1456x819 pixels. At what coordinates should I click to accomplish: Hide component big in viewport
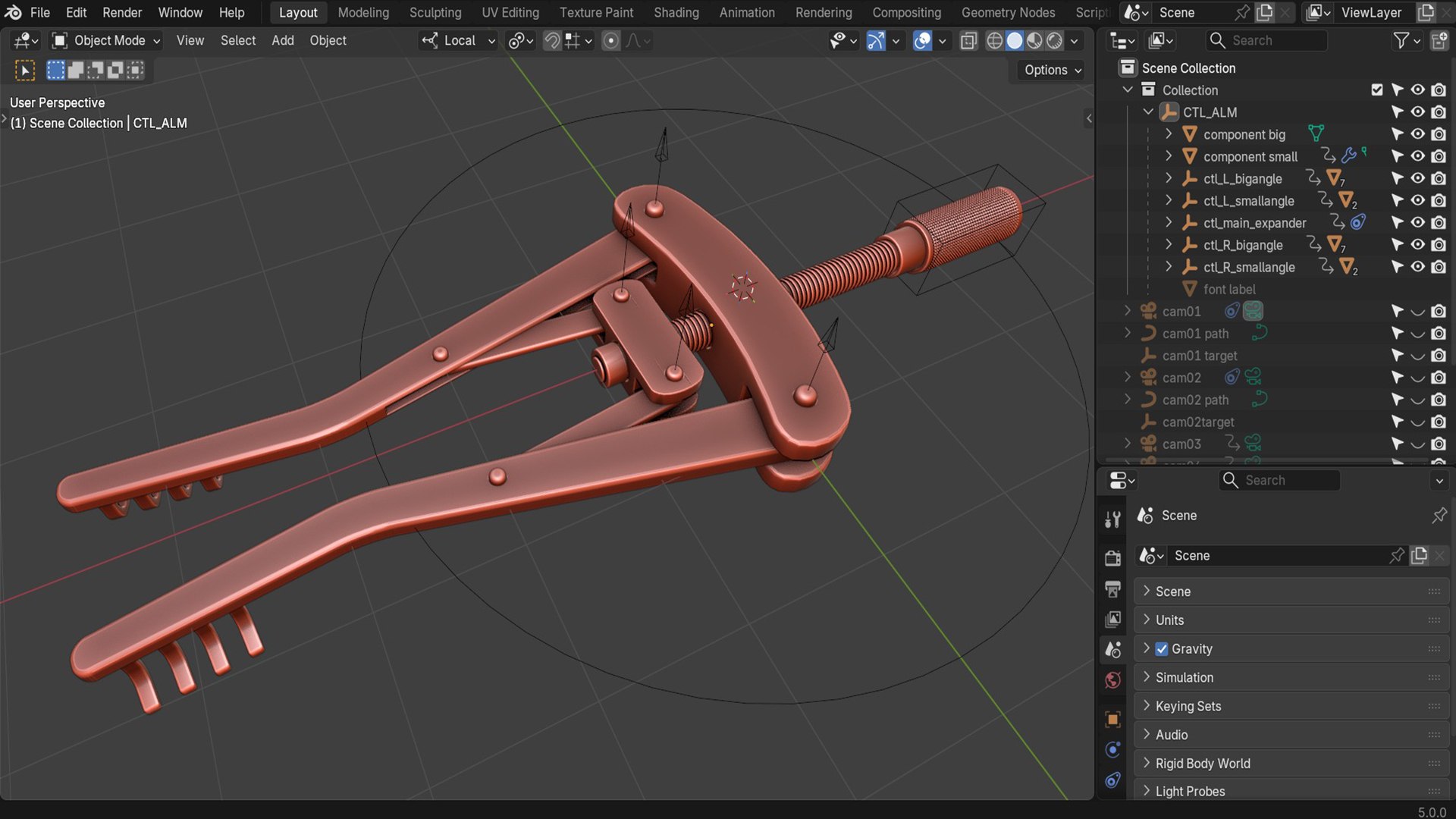pyautogui.click(x=1417, y=134)
